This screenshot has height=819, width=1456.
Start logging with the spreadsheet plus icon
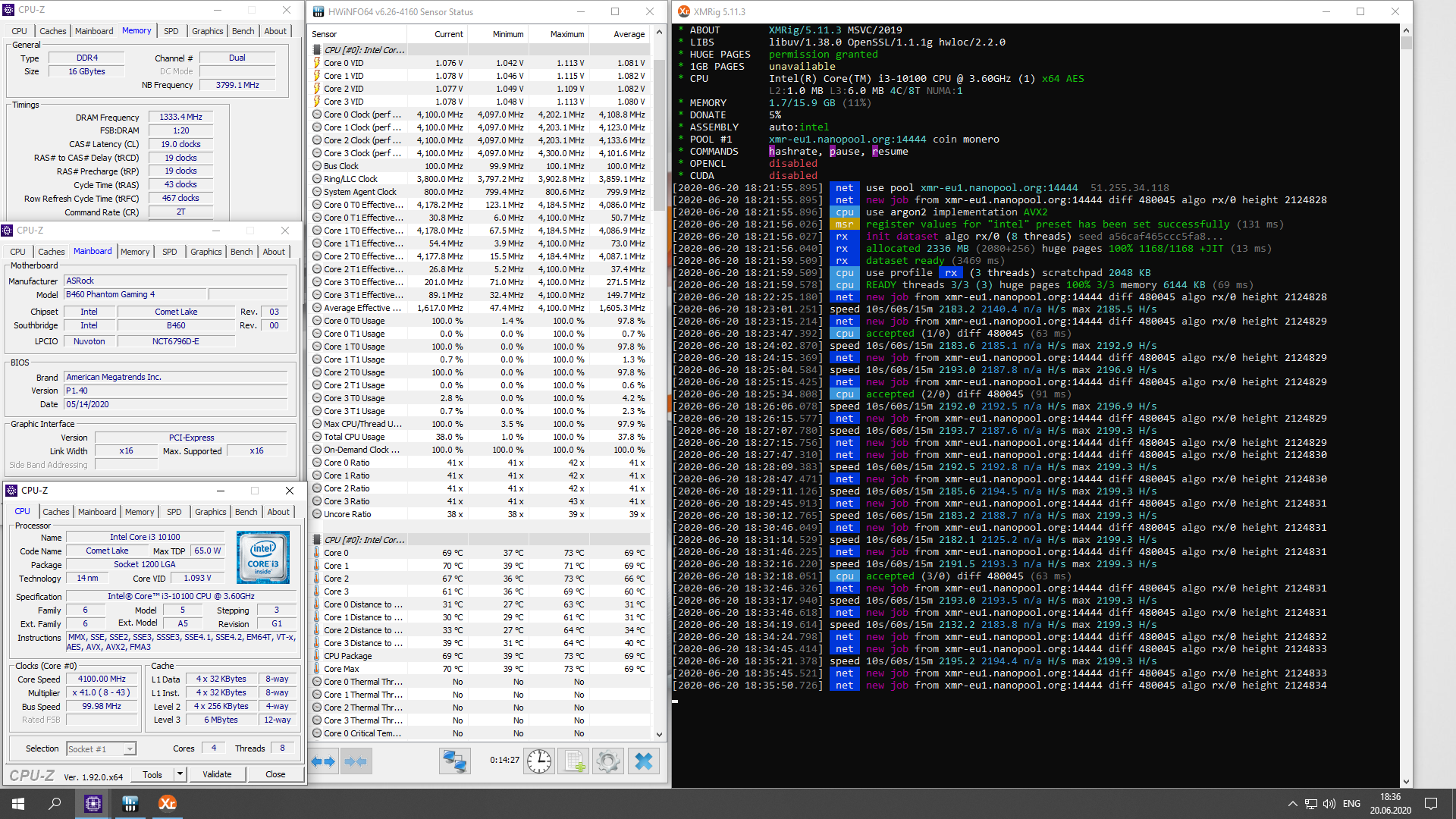point(574,761)
